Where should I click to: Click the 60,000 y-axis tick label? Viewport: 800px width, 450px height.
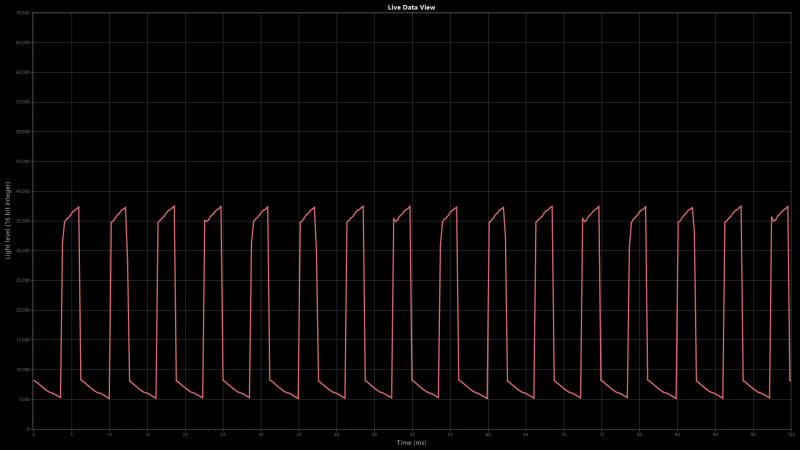click(x=24, y=73)
